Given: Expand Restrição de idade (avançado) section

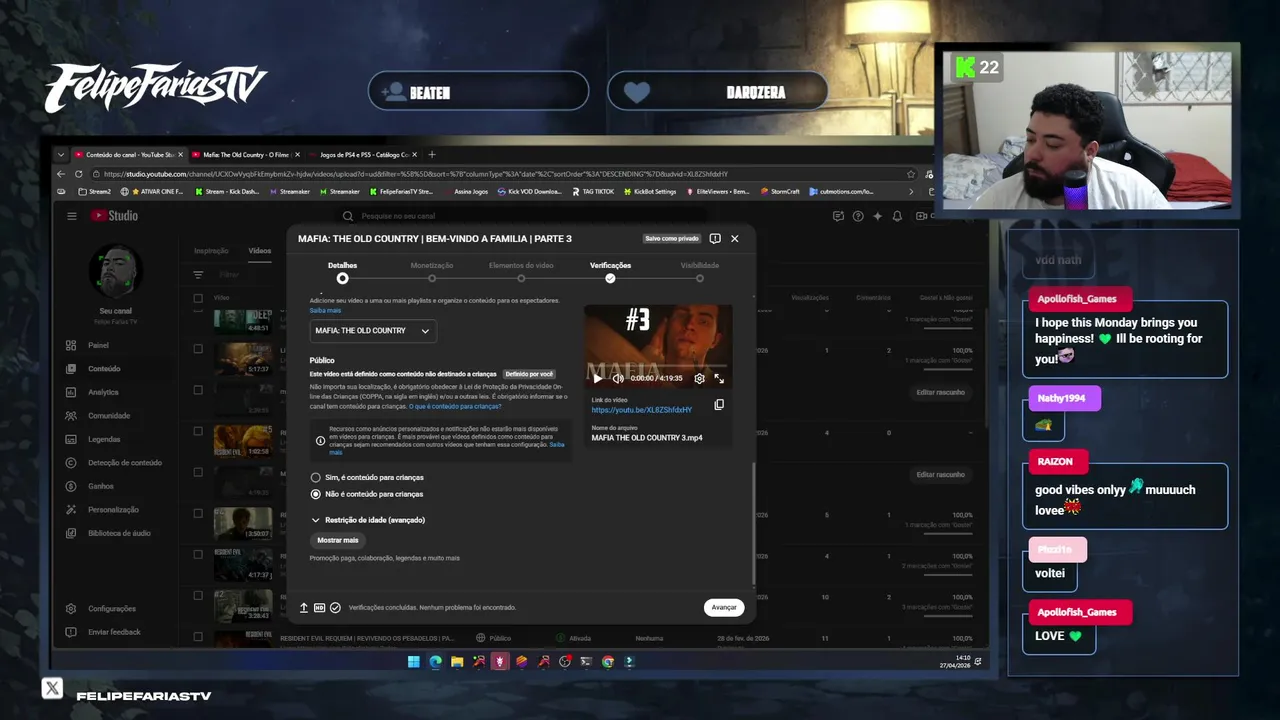Looking at the screenshot, I should (368, 520).
